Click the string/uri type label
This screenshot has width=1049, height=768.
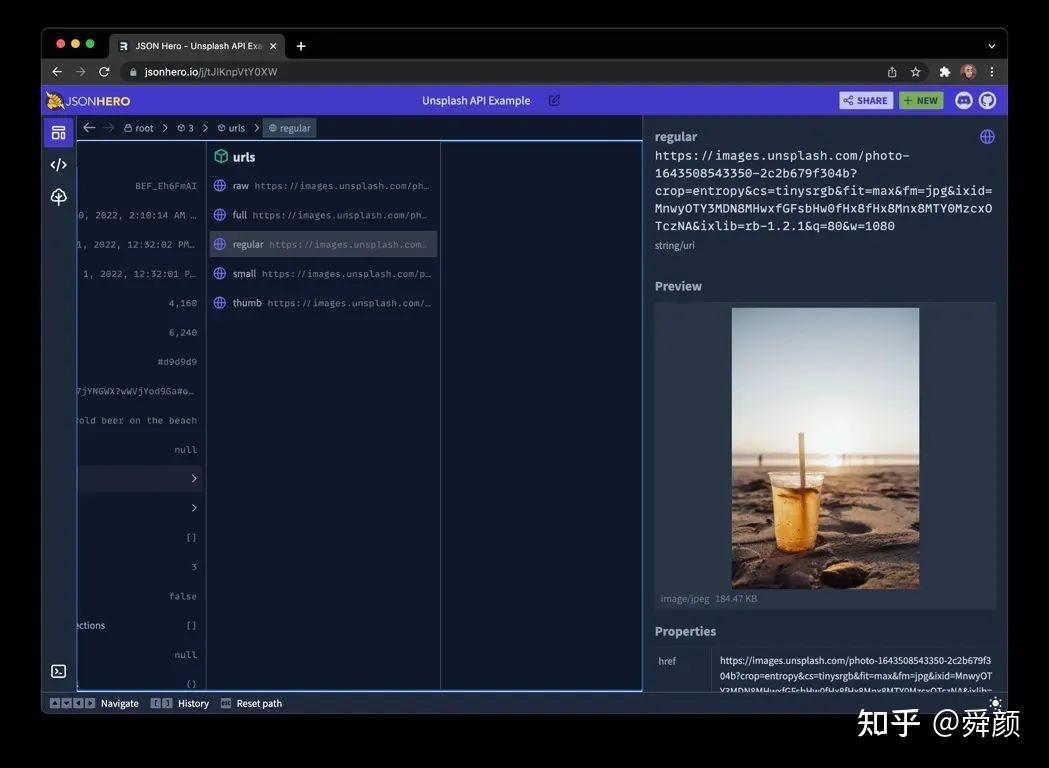[674, 246]
